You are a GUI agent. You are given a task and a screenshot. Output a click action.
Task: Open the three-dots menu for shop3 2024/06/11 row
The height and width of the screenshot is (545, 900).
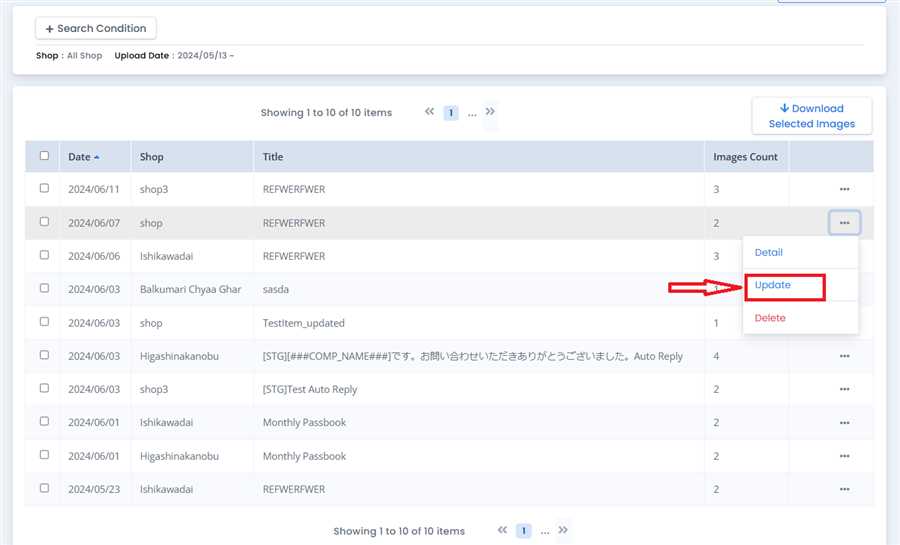click(x=844, y=189)
